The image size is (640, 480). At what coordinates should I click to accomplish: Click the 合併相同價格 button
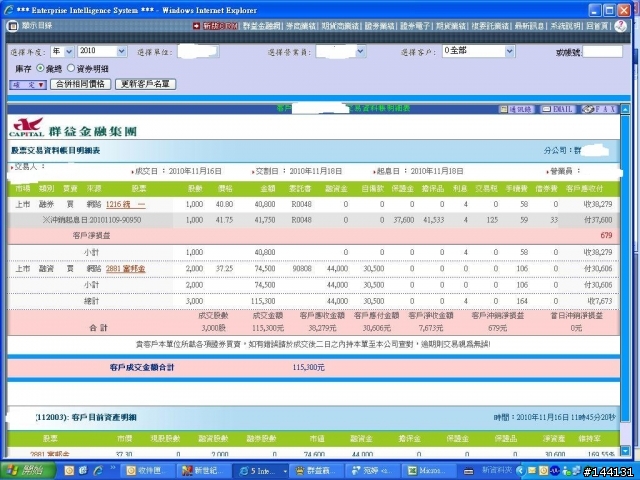(80, 84)
